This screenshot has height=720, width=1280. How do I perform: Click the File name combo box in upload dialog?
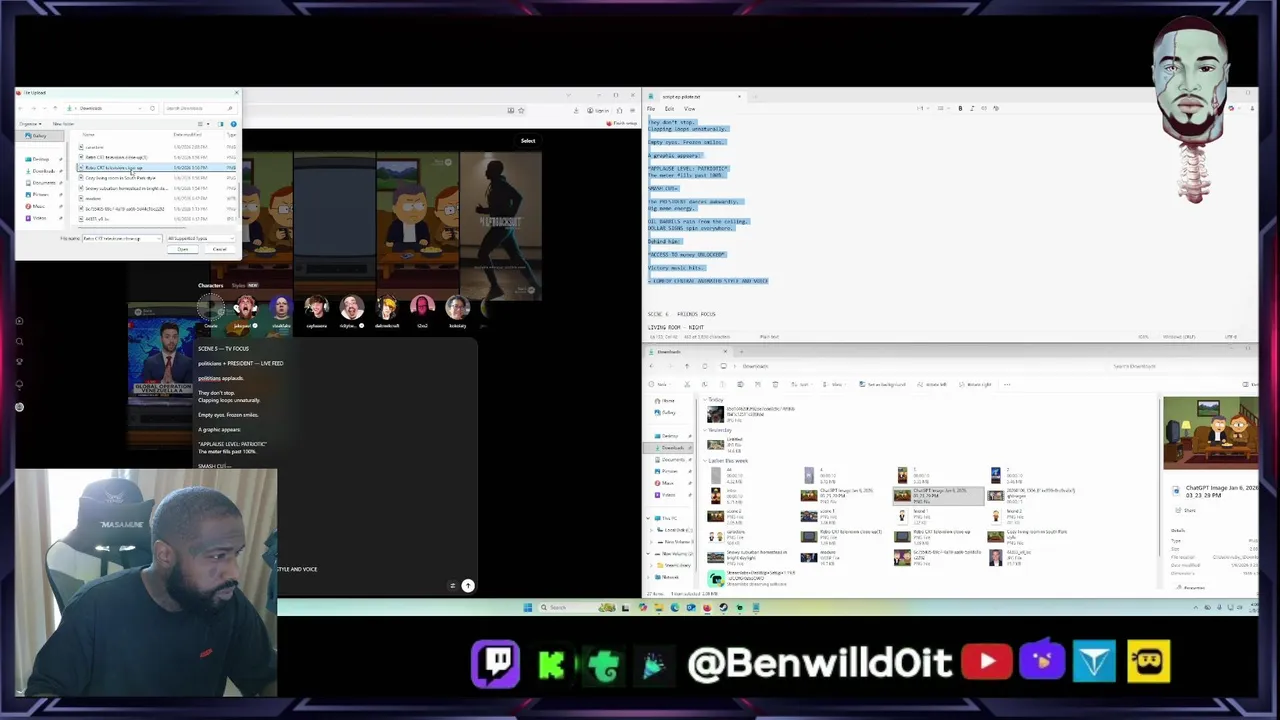122,238
